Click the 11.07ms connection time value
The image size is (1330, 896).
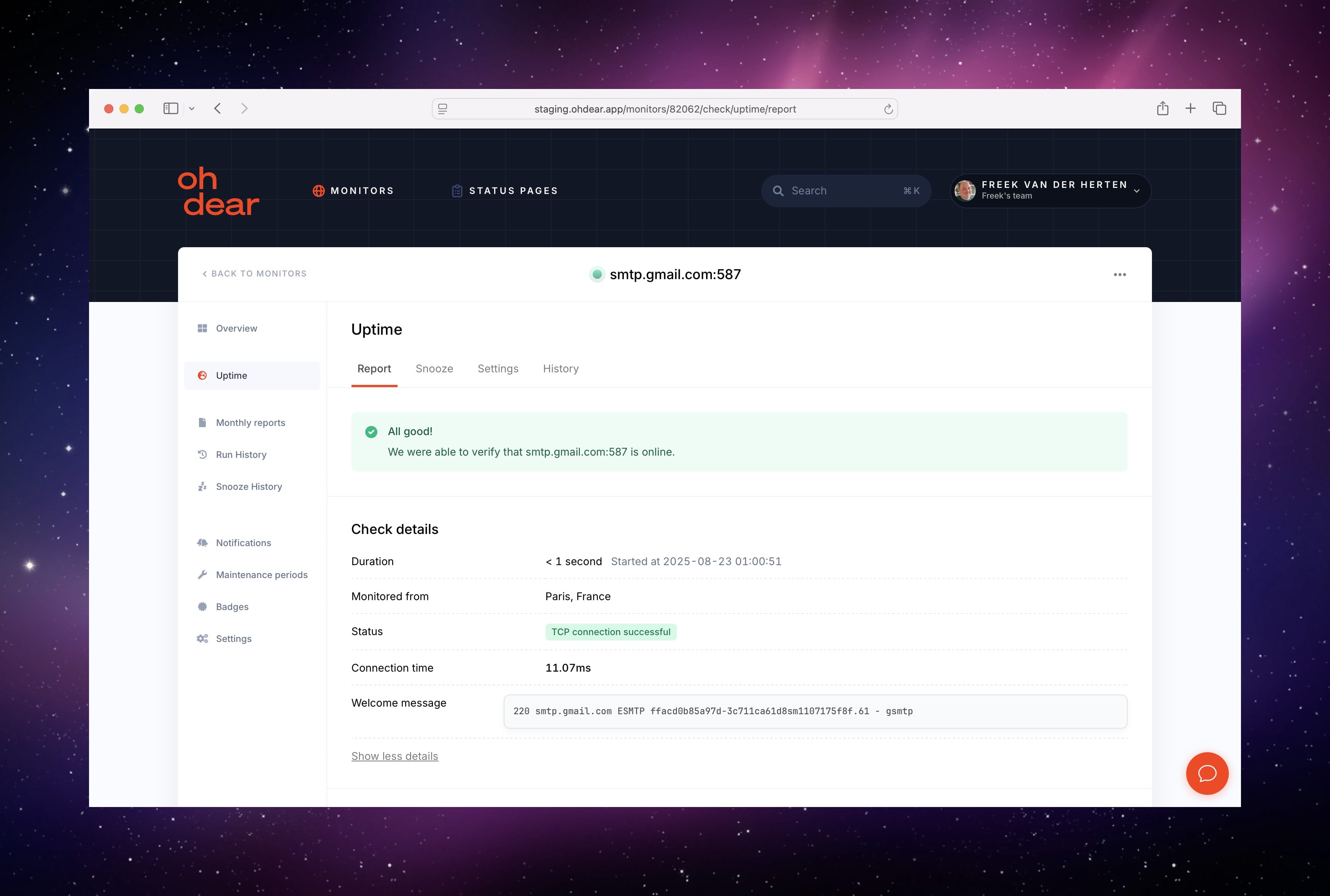568,667
